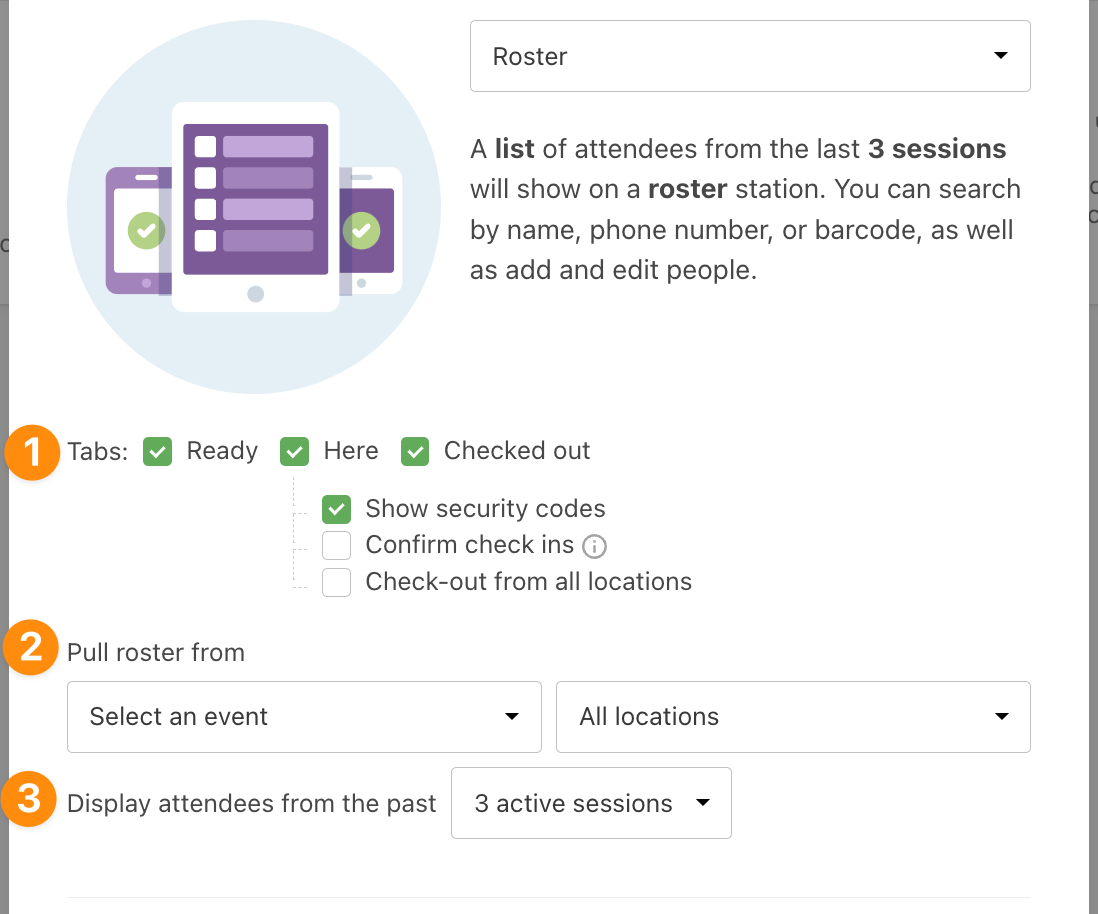
Task: Click the green checkmark on right phone illustration
Action: pos(361,230)
